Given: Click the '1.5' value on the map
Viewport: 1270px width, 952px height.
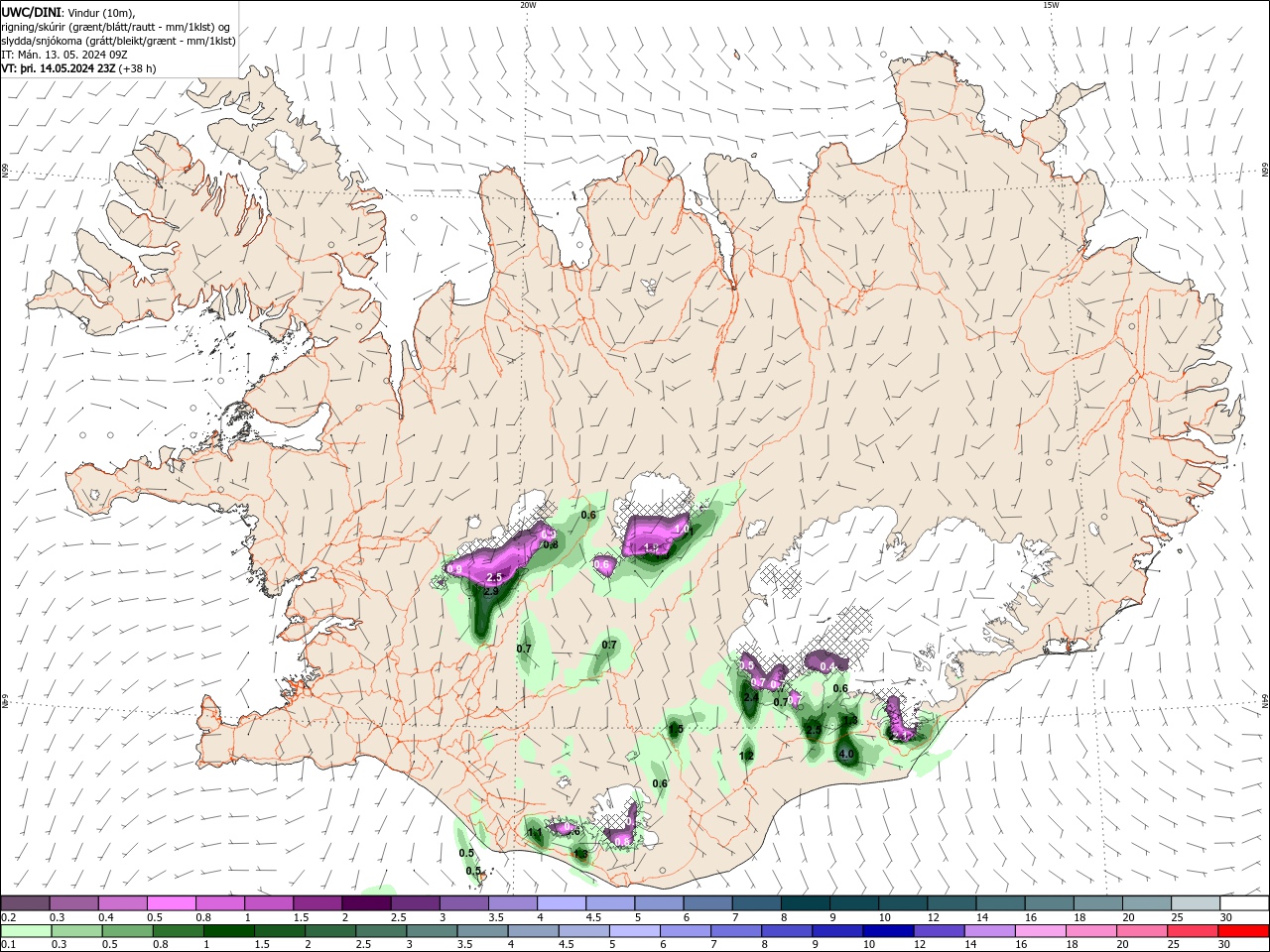Looking at the screenshot, I should click(x=676, y=730).
